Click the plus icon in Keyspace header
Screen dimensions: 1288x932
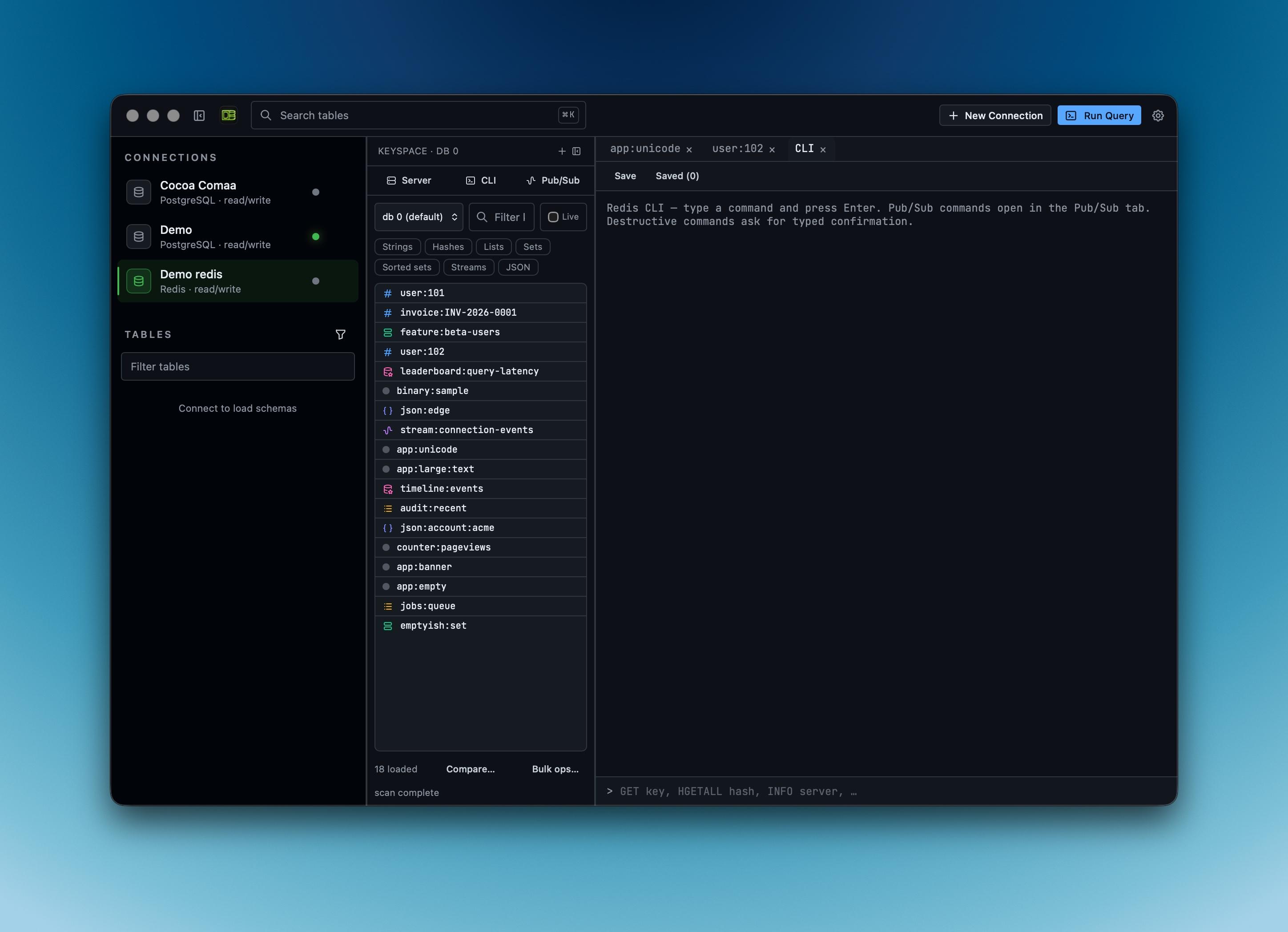click(562, 151)
